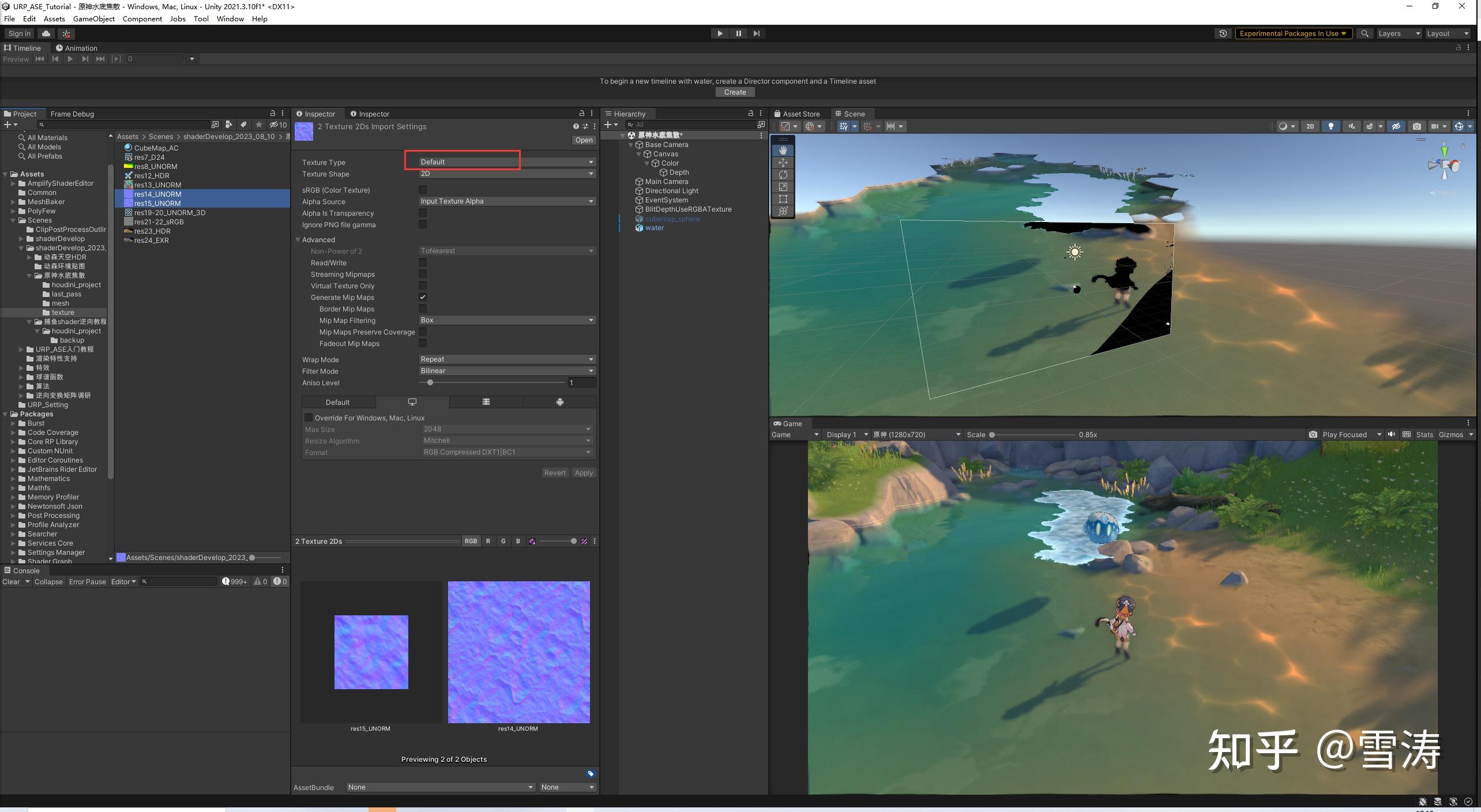Collapse the Advanced section foldout
This screenshot has height=812, width=1481.
(x=298, y=240)
